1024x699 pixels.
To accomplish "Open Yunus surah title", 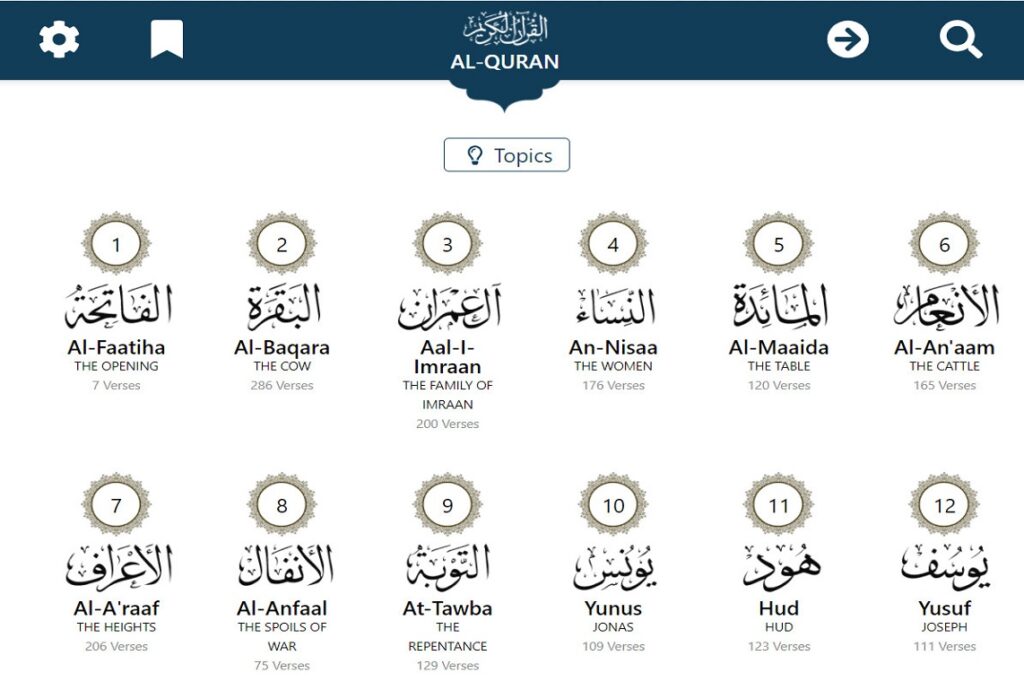I will click(x=613, y=608).
